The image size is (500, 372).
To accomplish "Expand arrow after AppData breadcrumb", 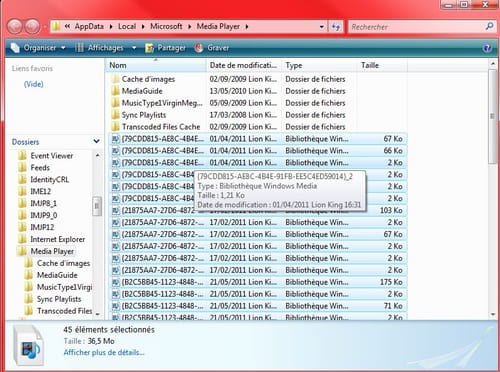I will pyautogui.click(x=111, y=27).
